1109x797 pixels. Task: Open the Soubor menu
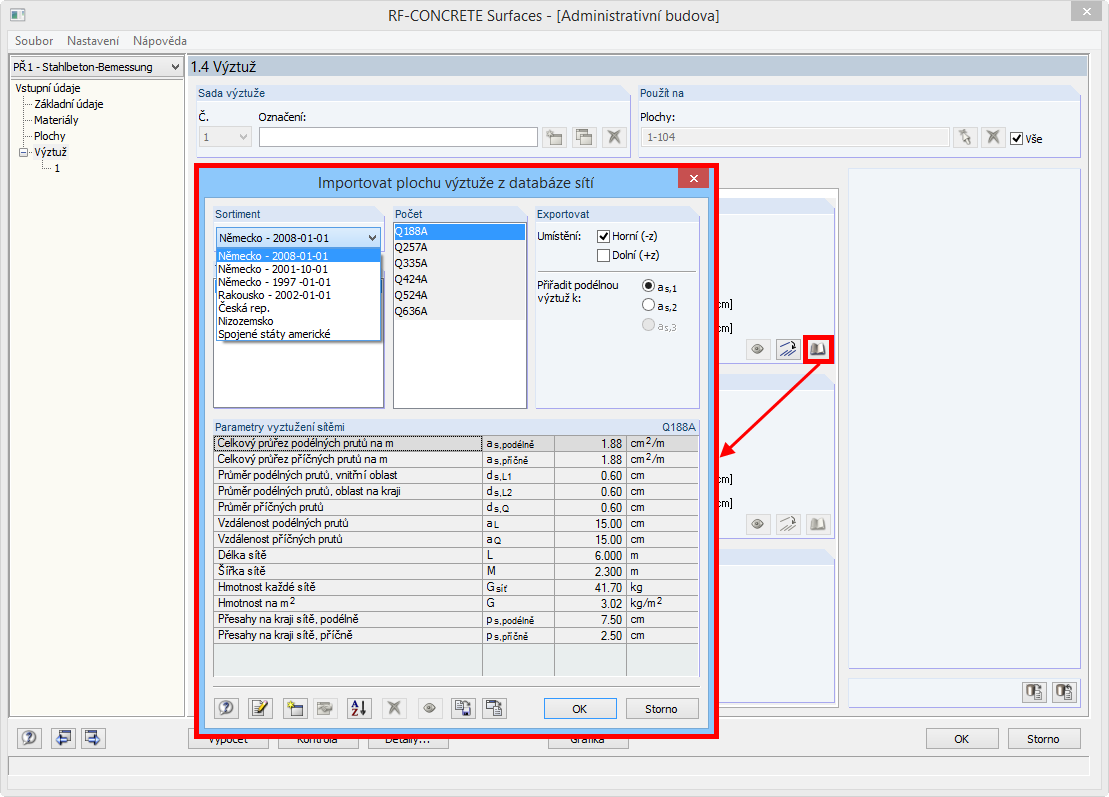pos(34,41)
